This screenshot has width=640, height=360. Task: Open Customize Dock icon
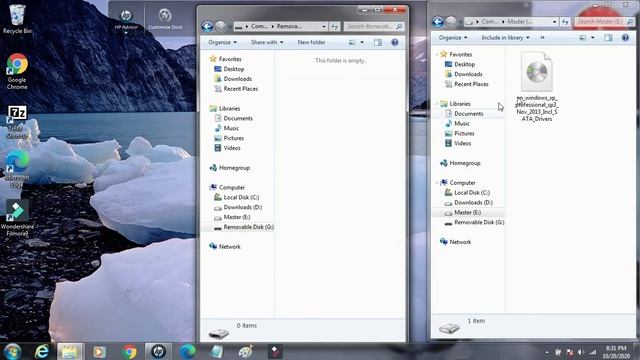(x=165, y=19)
